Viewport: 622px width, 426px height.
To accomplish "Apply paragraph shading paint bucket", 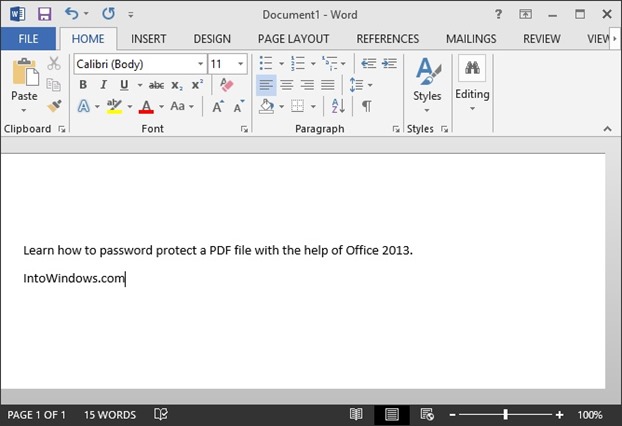I will pyautogui.click(x=266, y=106).
